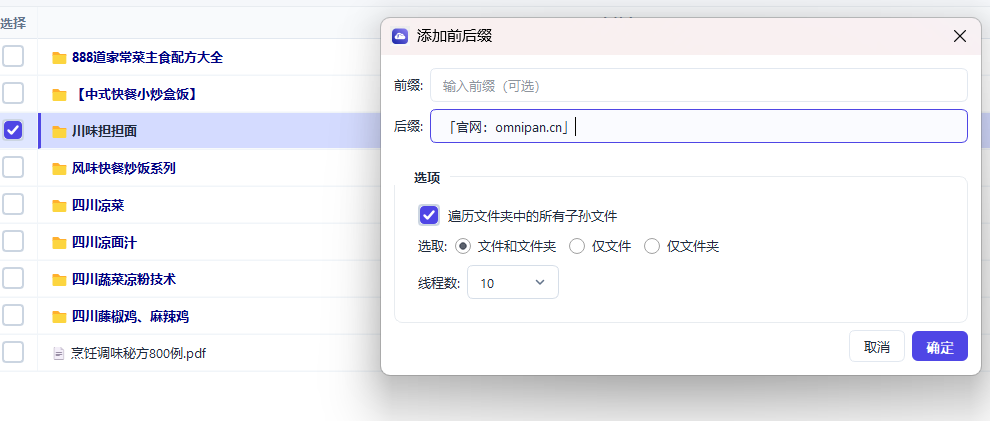Close the 添加前后缀 dialog

[960, 36]
